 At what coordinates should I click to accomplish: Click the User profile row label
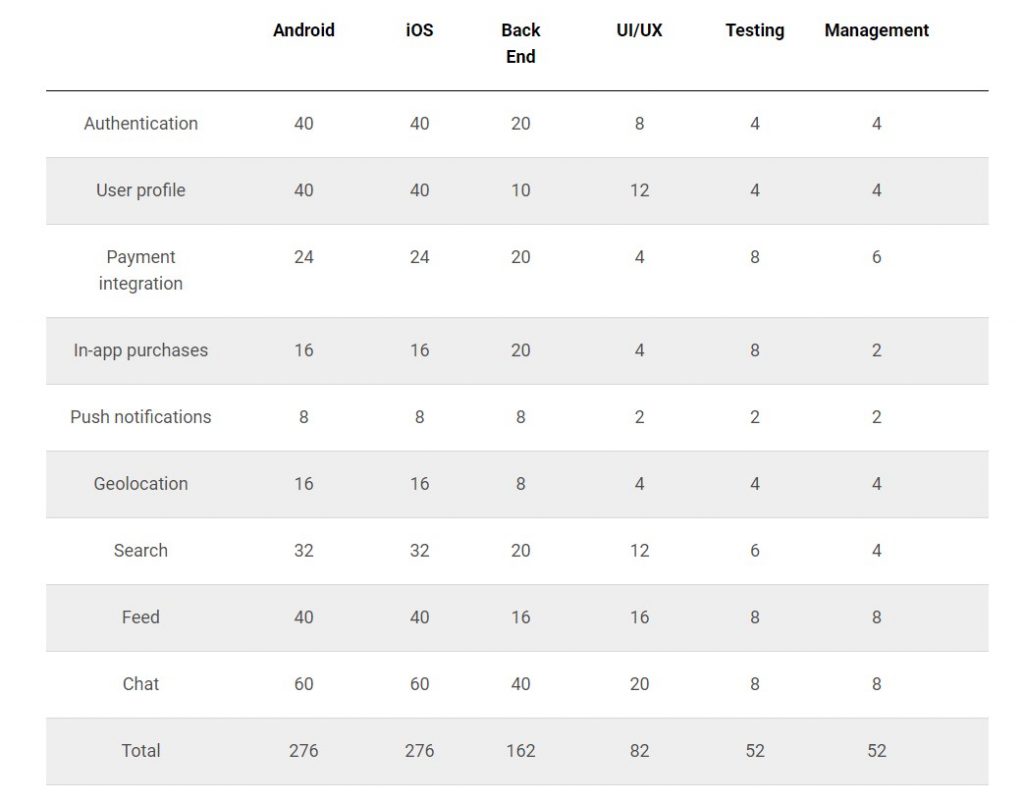click(141, 190)
